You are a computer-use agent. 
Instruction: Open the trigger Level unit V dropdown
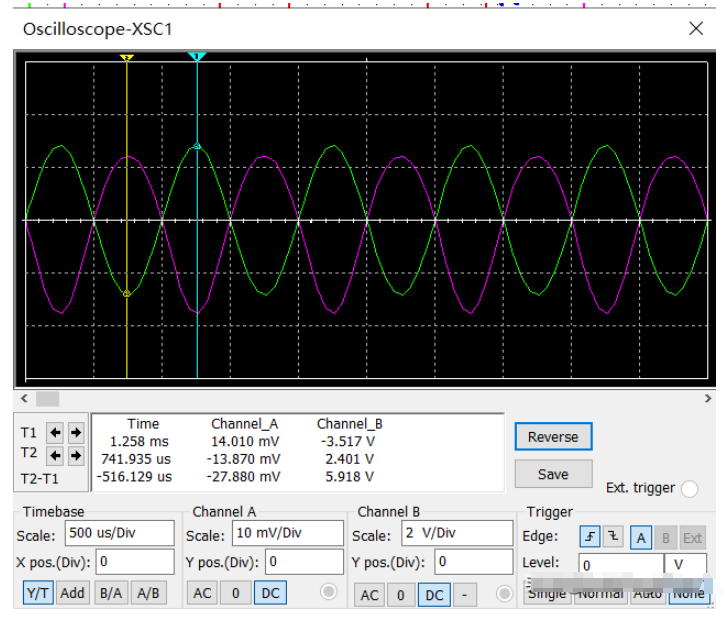pos(686,565)
